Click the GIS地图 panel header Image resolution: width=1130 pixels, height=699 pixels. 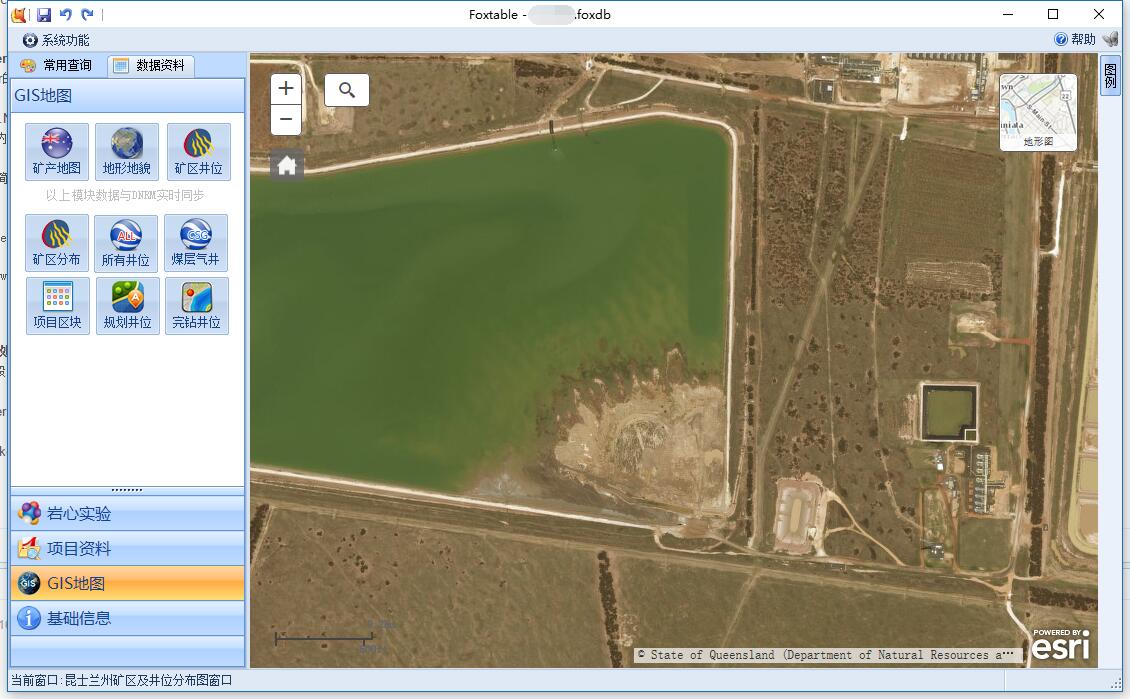pos(128,95)
